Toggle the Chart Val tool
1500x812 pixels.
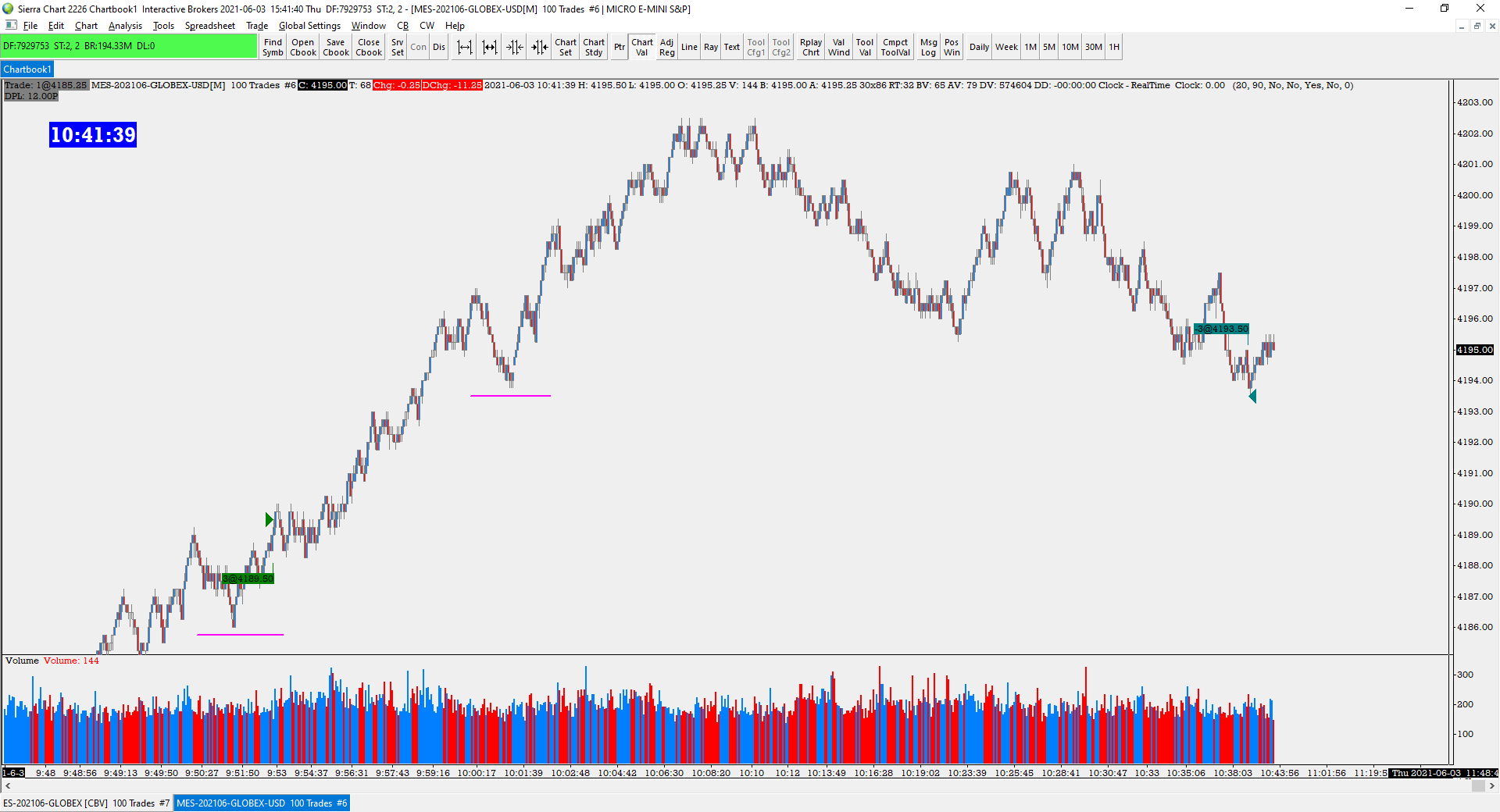click(x=642, y=47)
